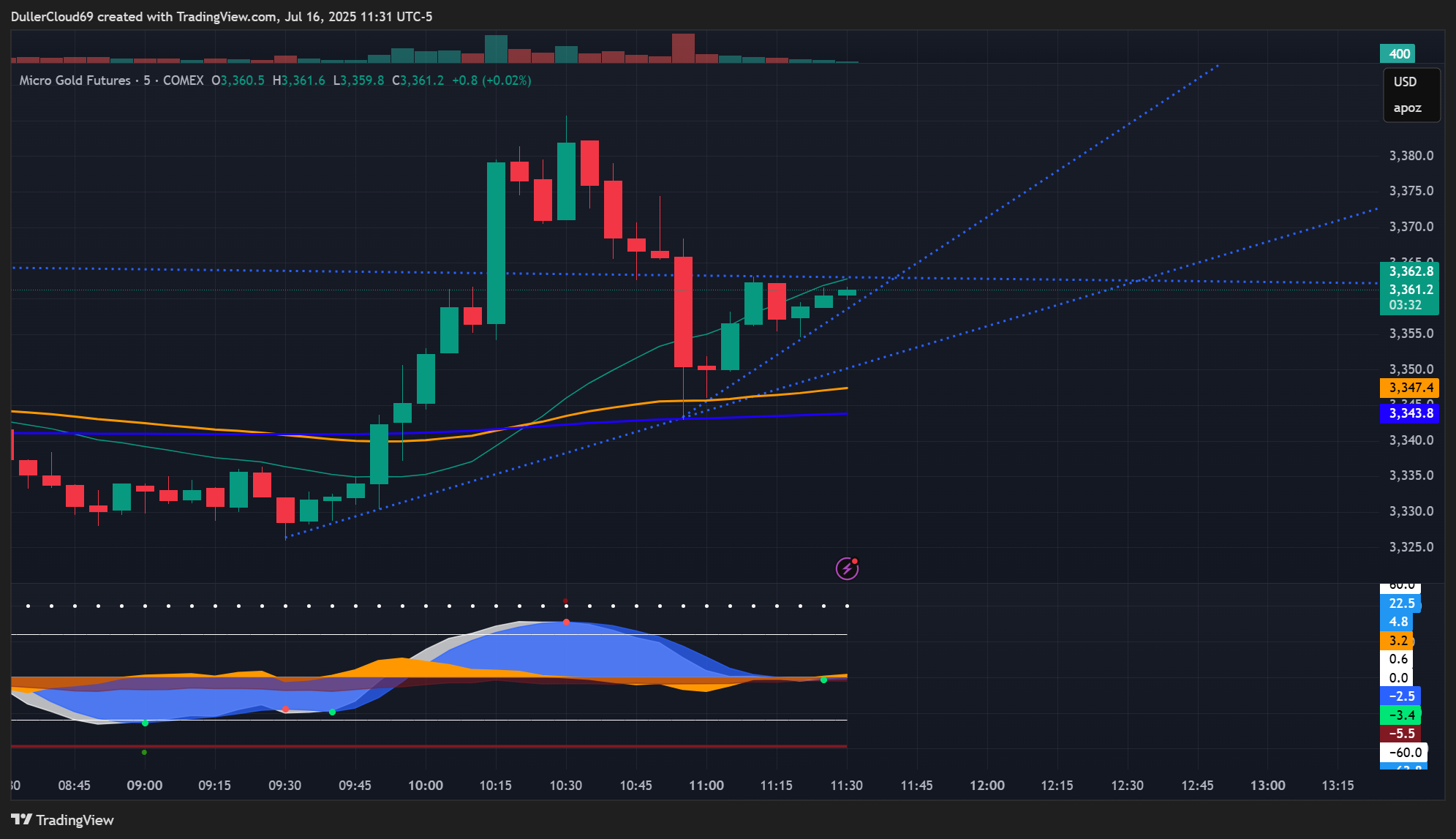Click the 11:30 time axis label

847,786
